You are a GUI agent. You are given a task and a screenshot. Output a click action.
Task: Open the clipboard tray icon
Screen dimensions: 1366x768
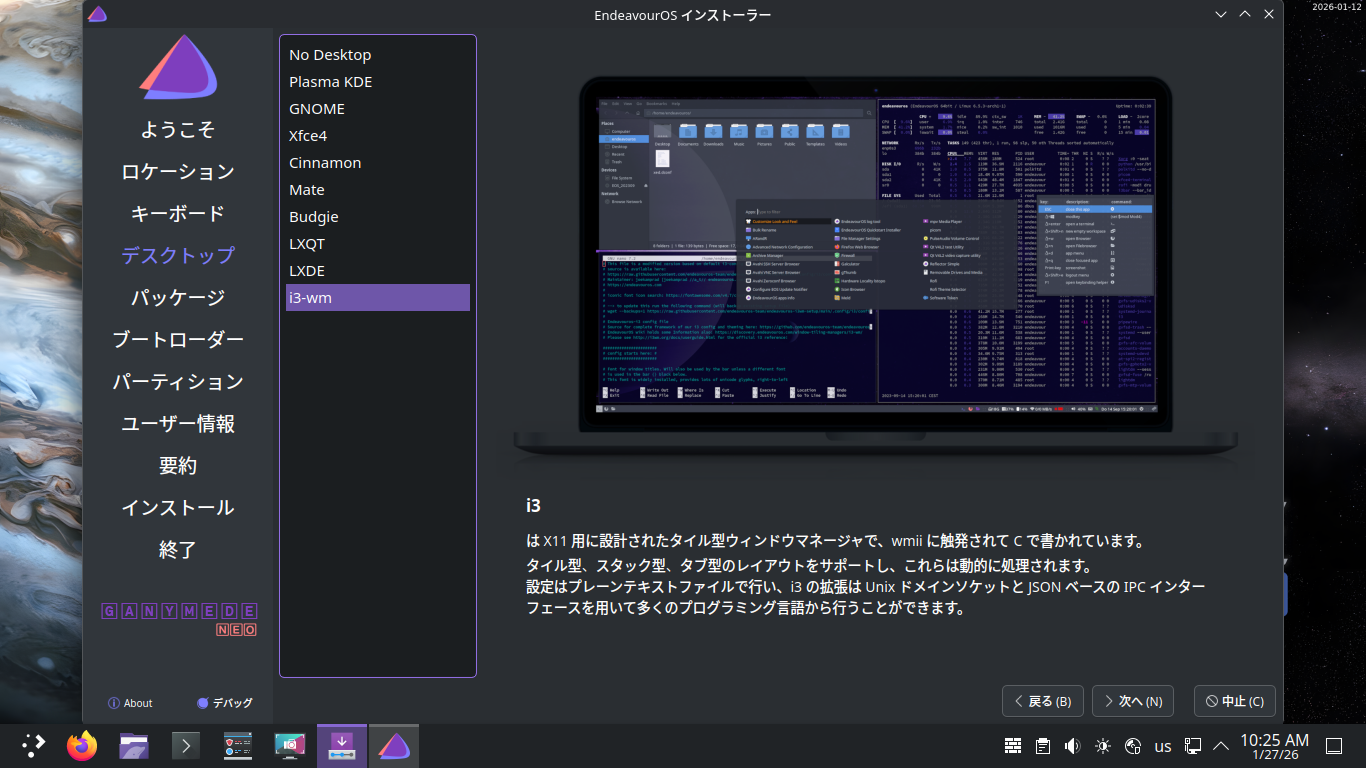[1043, 746]
